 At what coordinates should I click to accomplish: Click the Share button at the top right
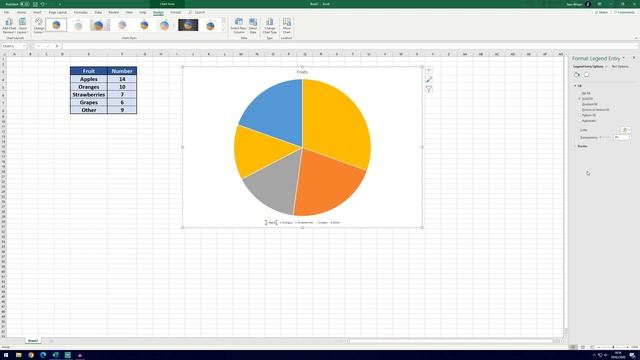tap(601, 12)
